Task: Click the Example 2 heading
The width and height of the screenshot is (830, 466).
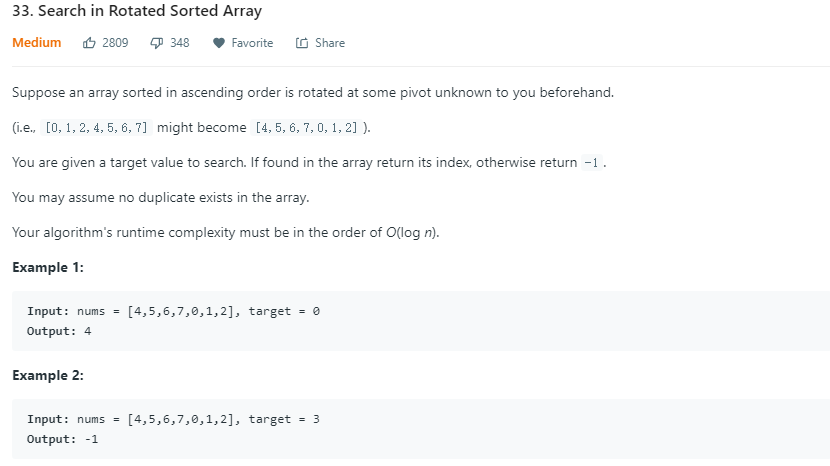Action: tap(48, 375)
